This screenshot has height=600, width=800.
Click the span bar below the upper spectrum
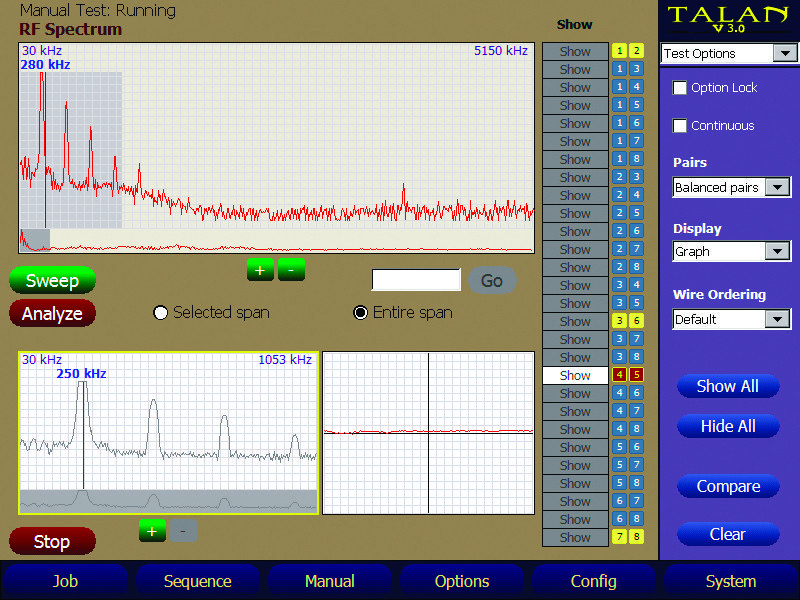click(x=276, y=241)
